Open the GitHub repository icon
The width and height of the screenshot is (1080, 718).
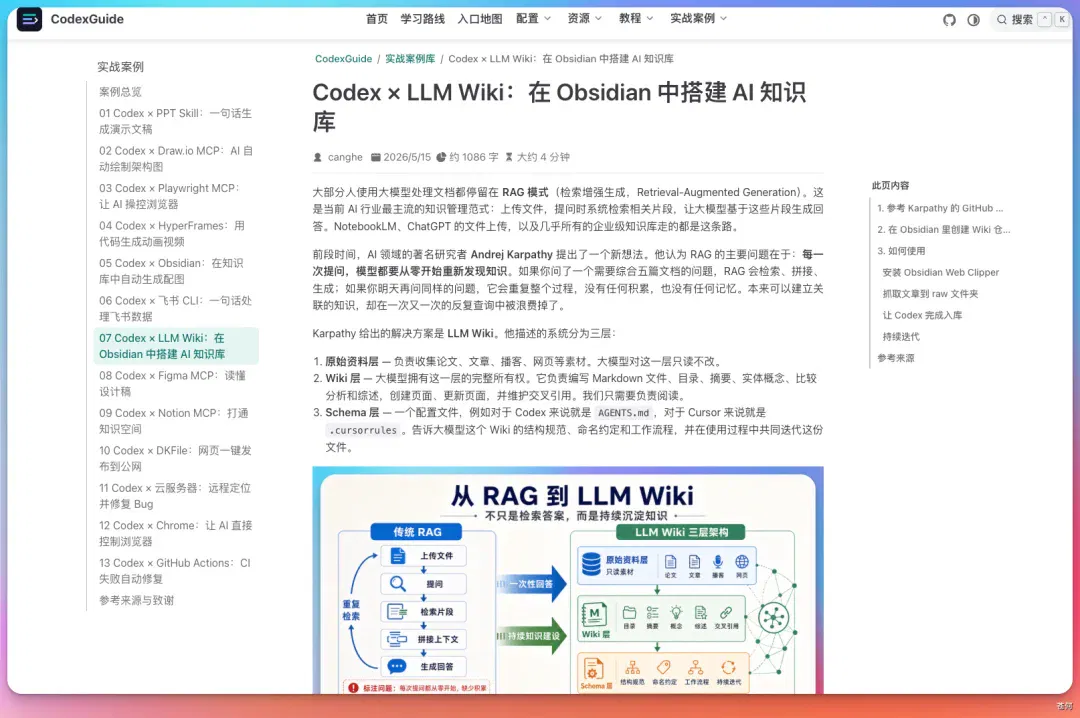tap(949, 20)
